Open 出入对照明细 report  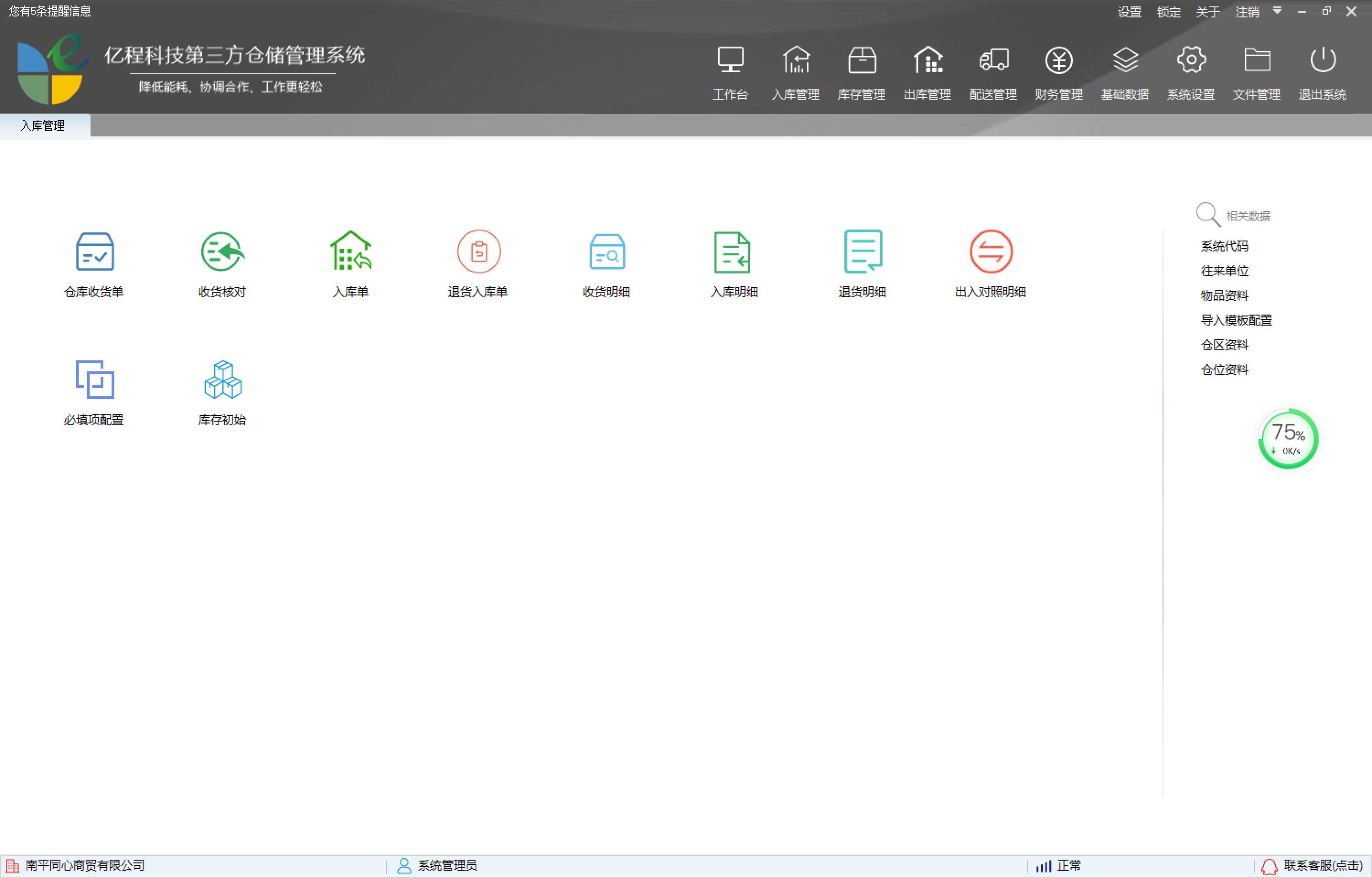(990, 262)
